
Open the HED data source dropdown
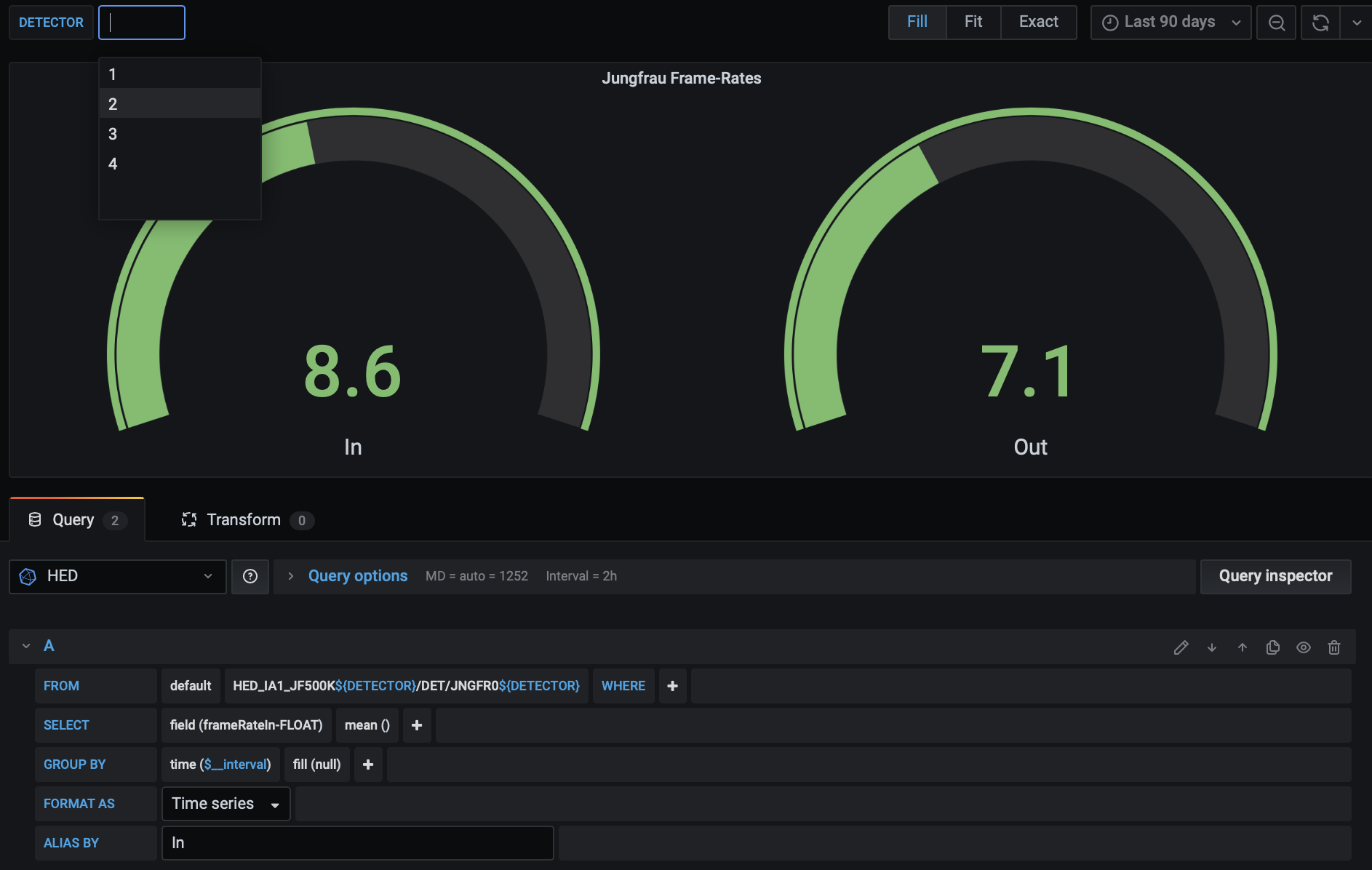tap(118, 576)
